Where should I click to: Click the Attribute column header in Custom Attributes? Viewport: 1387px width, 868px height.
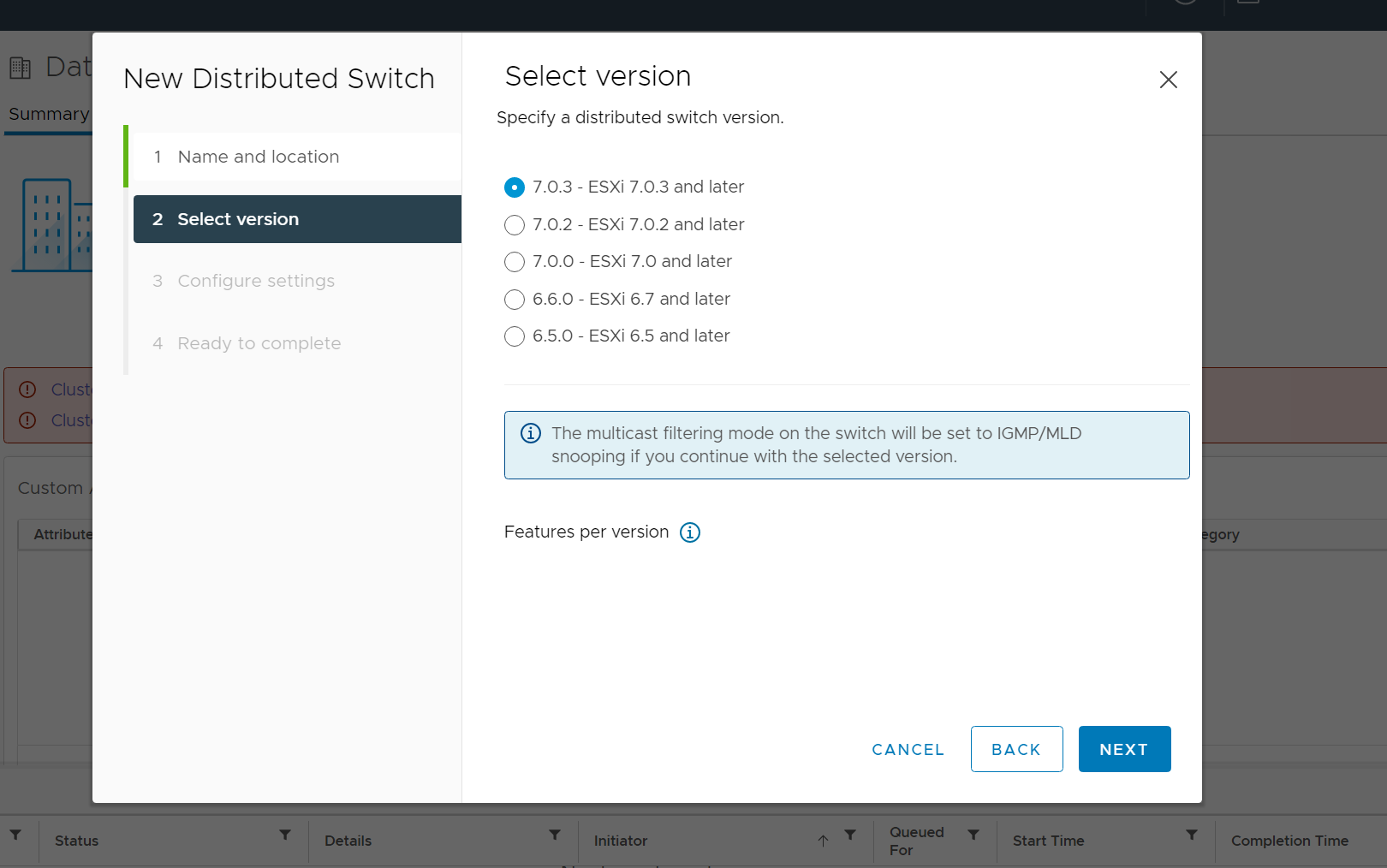pyautogui.click(x=63, y=534)
